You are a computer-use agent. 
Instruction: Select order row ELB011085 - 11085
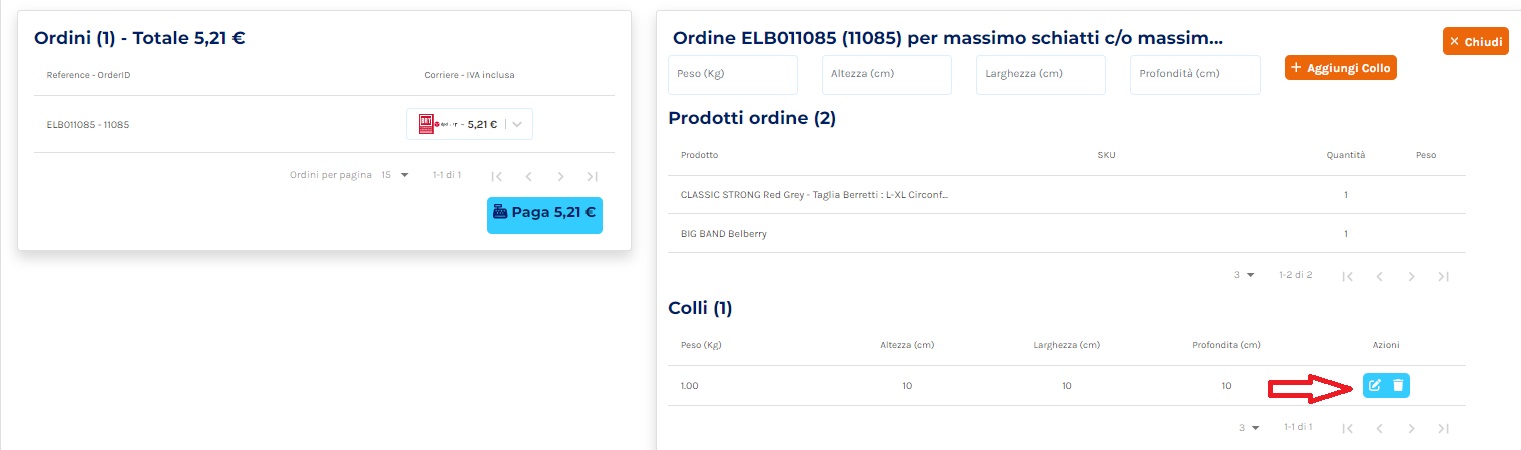(324, 125)
